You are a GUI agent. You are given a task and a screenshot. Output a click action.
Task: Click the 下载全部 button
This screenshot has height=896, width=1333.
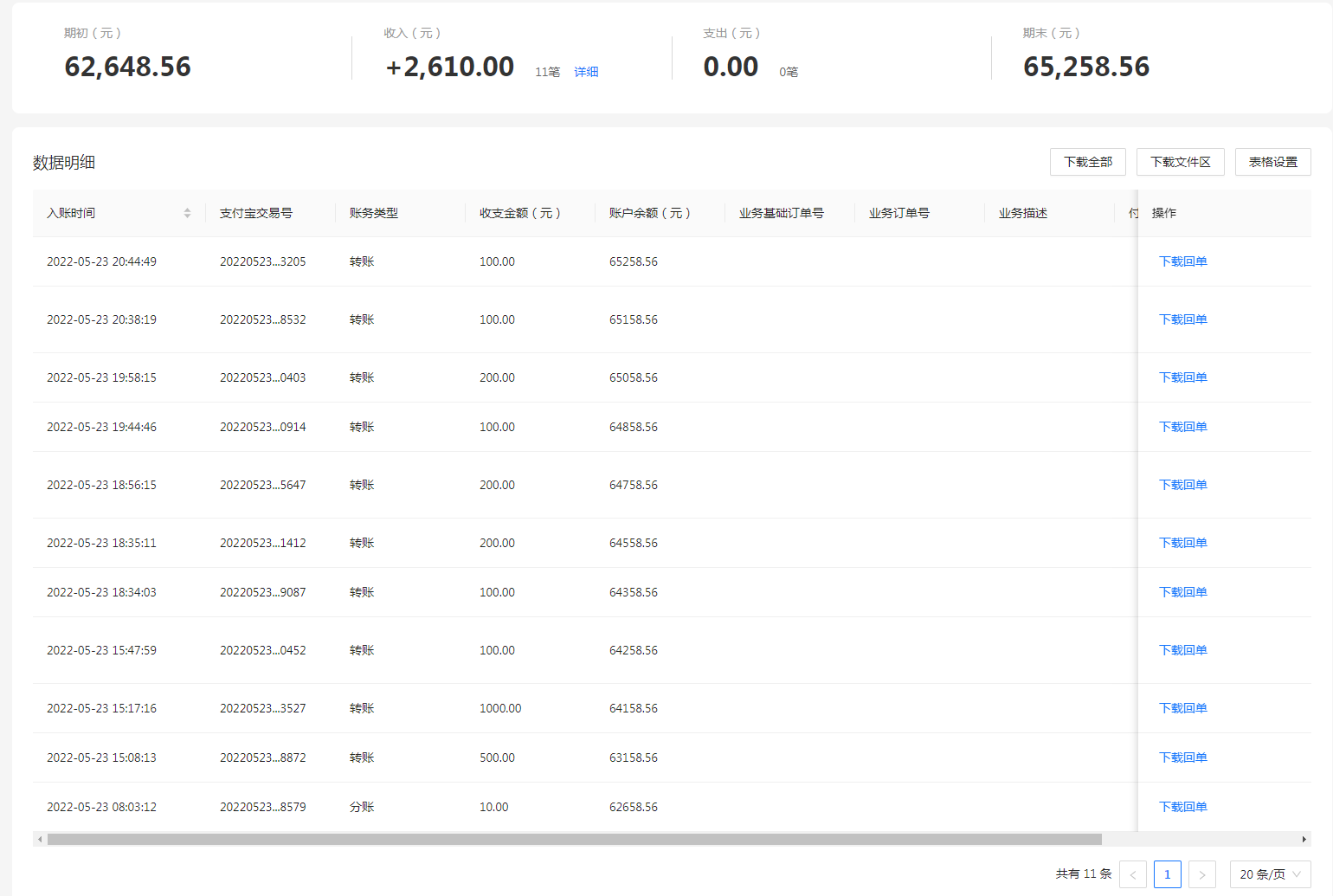click(x=1088, y=162)
